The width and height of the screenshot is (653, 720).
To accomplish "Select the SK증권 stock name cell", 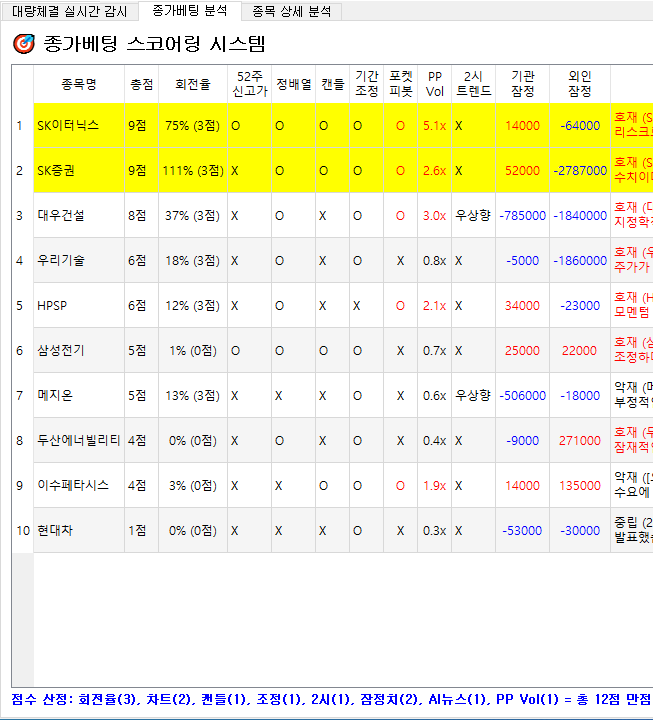I will [79, 170].
